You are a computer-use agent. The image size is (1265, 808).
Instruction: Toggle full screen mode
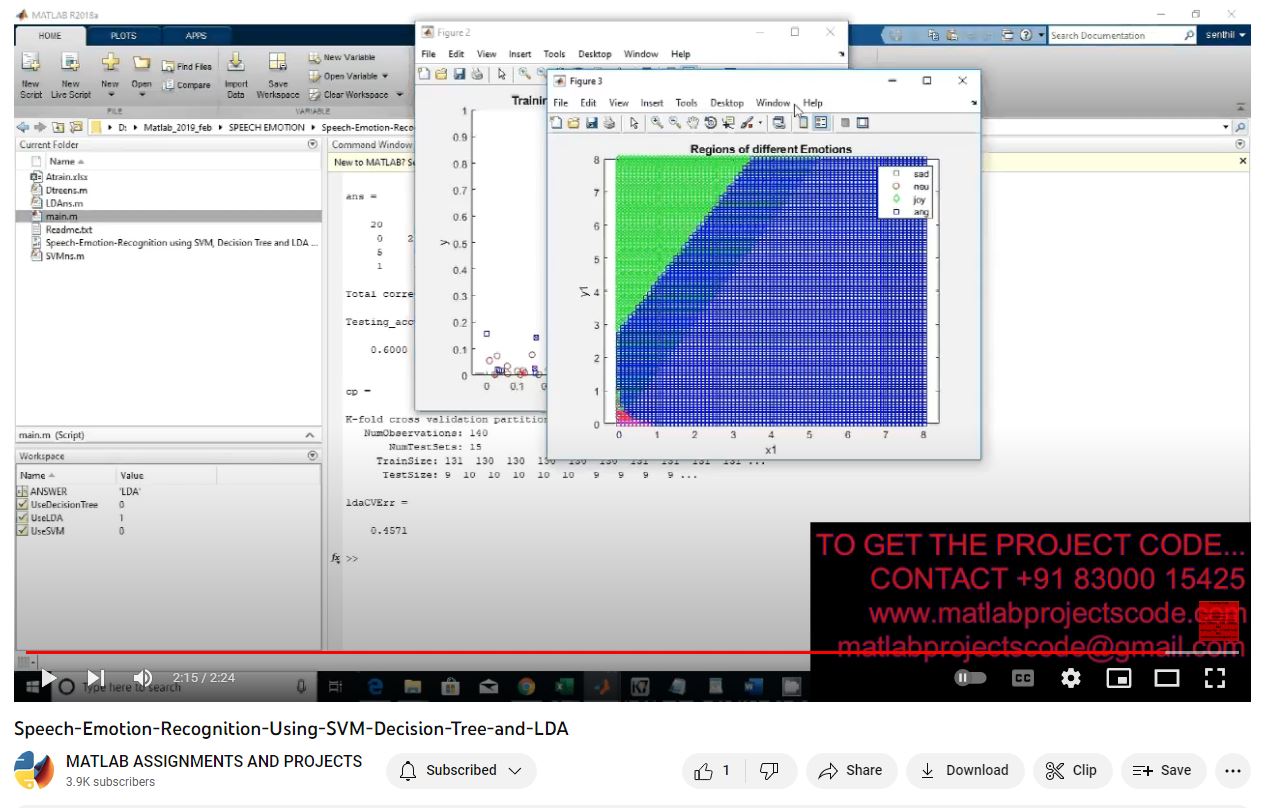coord(1215,678)
